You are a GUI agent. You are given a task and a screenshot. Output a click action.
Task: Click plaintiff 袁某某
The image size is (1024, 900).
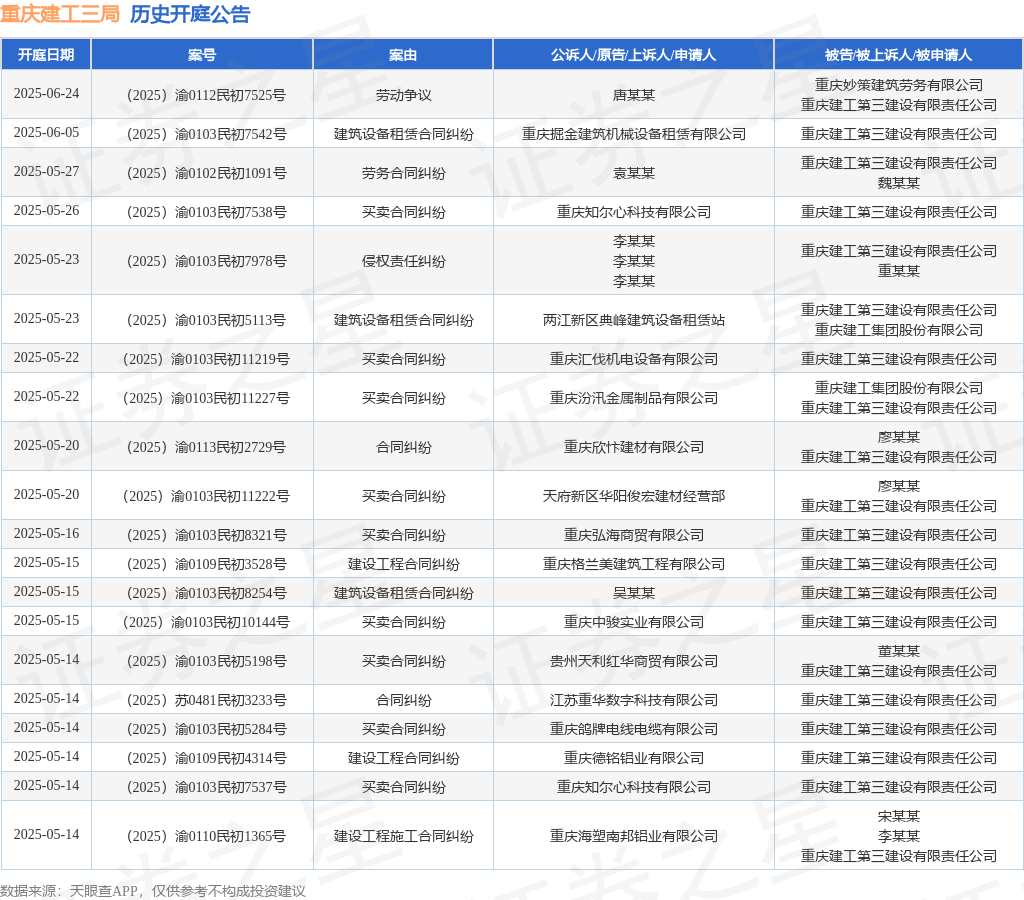pos(633,174)
